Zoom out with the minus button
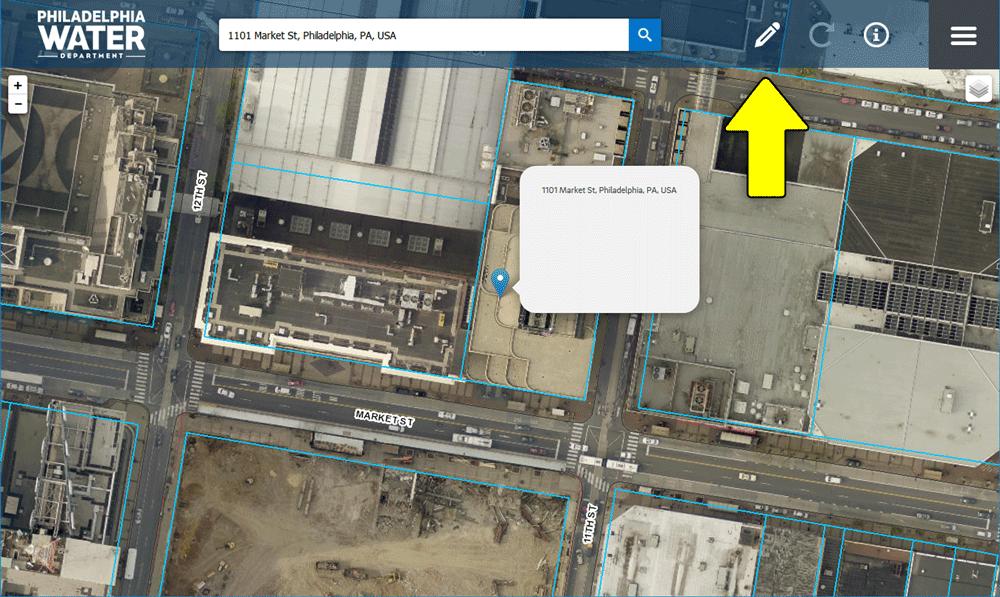 [17, 104]
